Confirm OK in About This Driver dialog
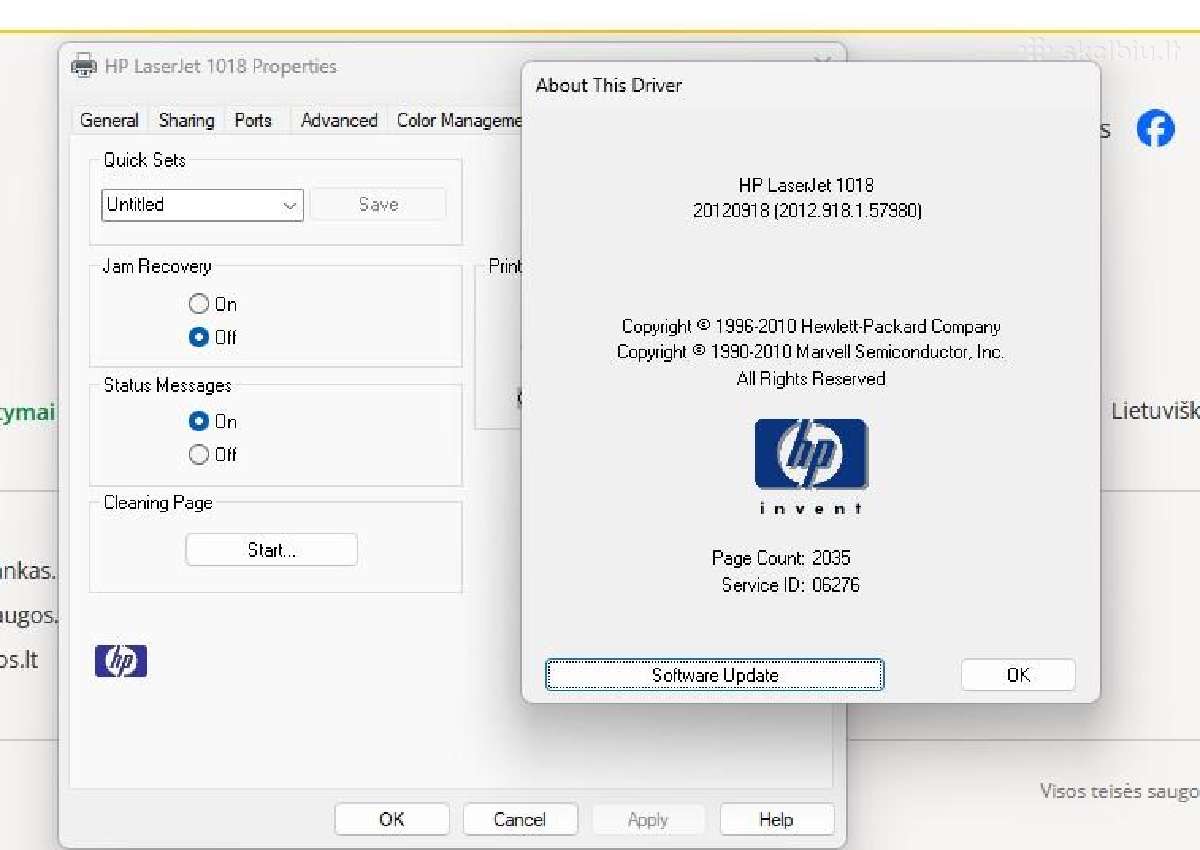The height and width of the screenshot is (850, 1200). [x=1018, y=675]
